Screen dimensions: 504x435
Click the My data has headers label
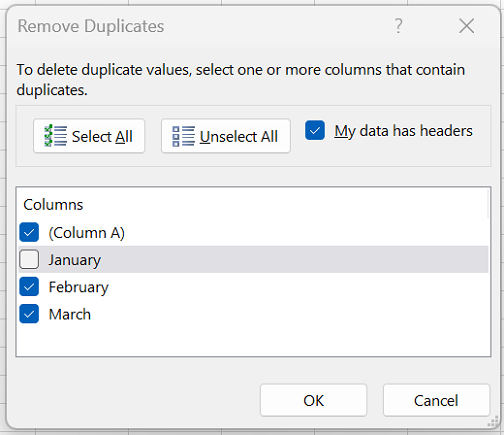(403, 131)
